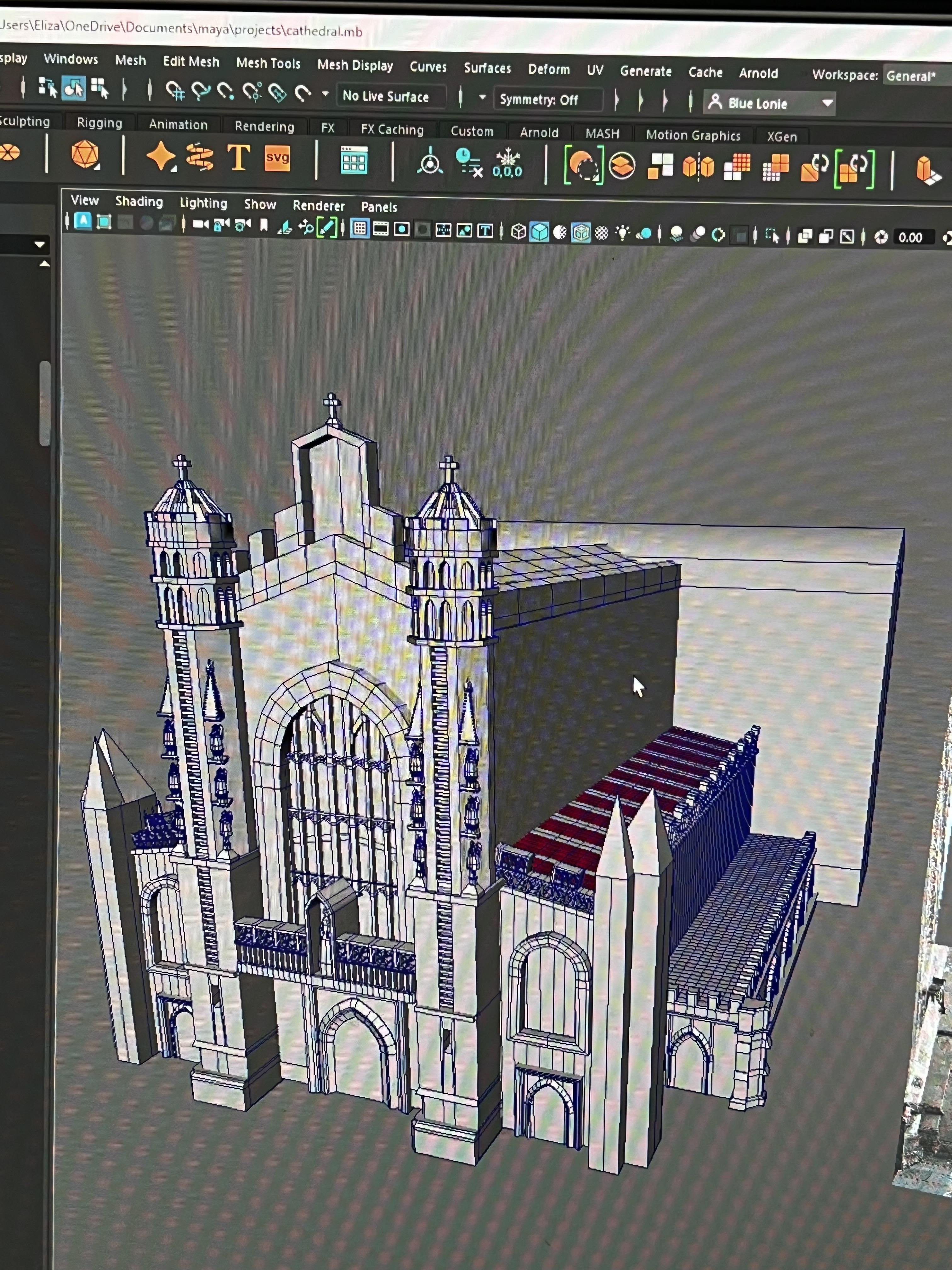Open the UV menu

tap(595, 70)
